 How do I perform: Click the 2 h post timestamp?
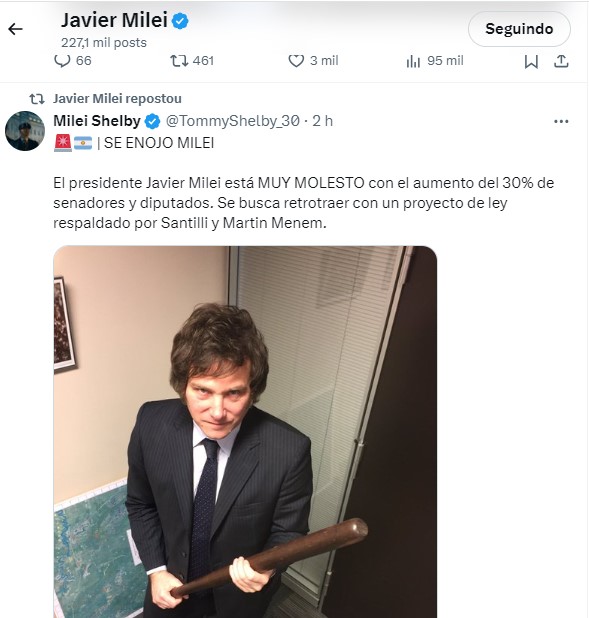coord(322,121)
